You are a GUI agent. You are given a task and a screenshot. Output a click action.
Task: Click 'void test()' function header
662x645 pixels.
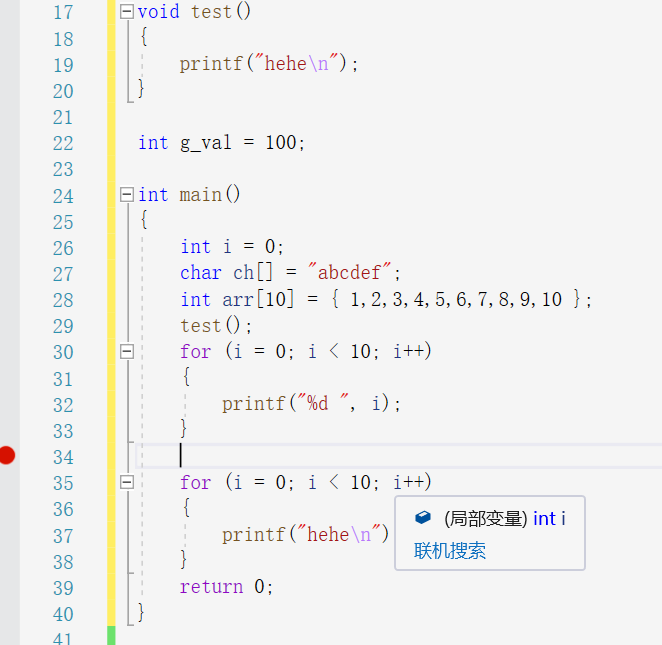194,11
